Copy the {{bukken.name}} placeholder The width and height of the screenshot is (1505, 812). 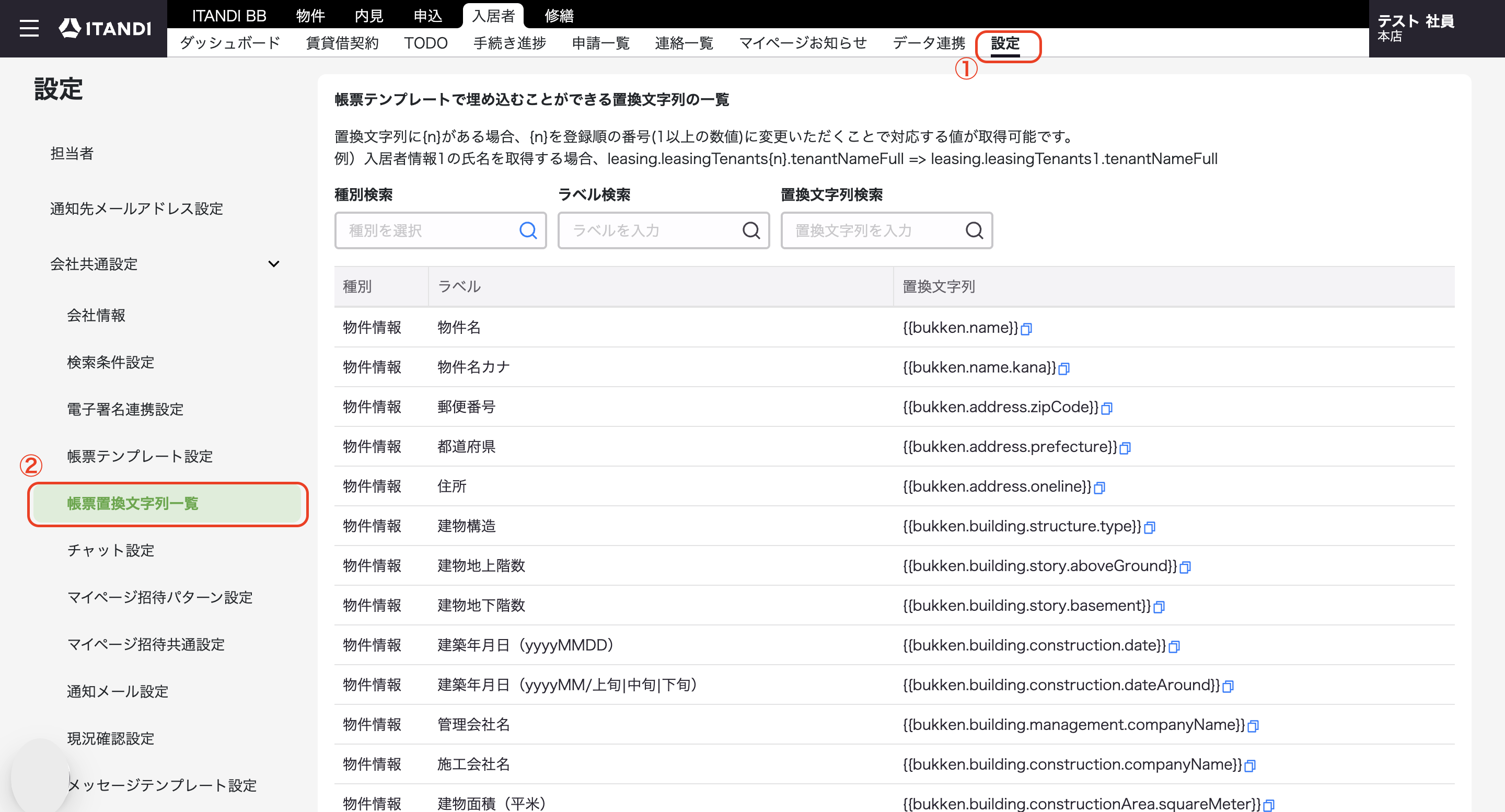point(1026,329)
